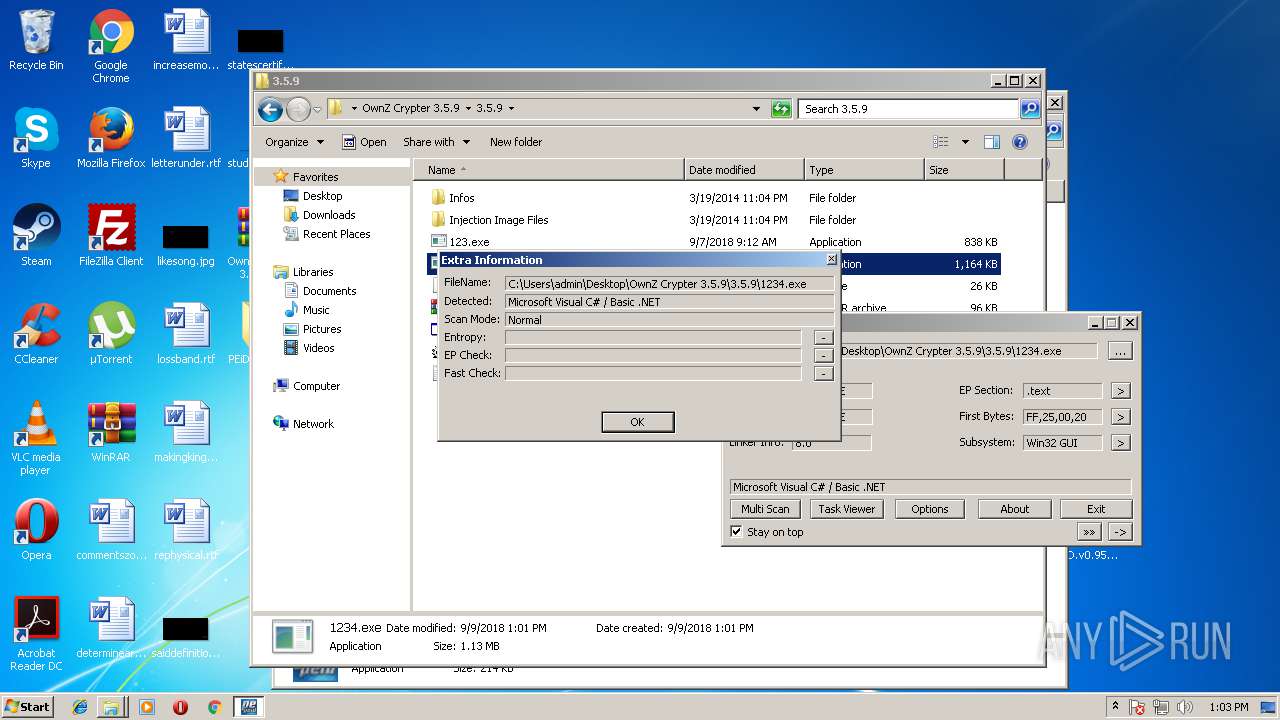Viewport: 1280px width, 720px height.
Task: Select the Infos folder row
Action: tap(715, 198)
